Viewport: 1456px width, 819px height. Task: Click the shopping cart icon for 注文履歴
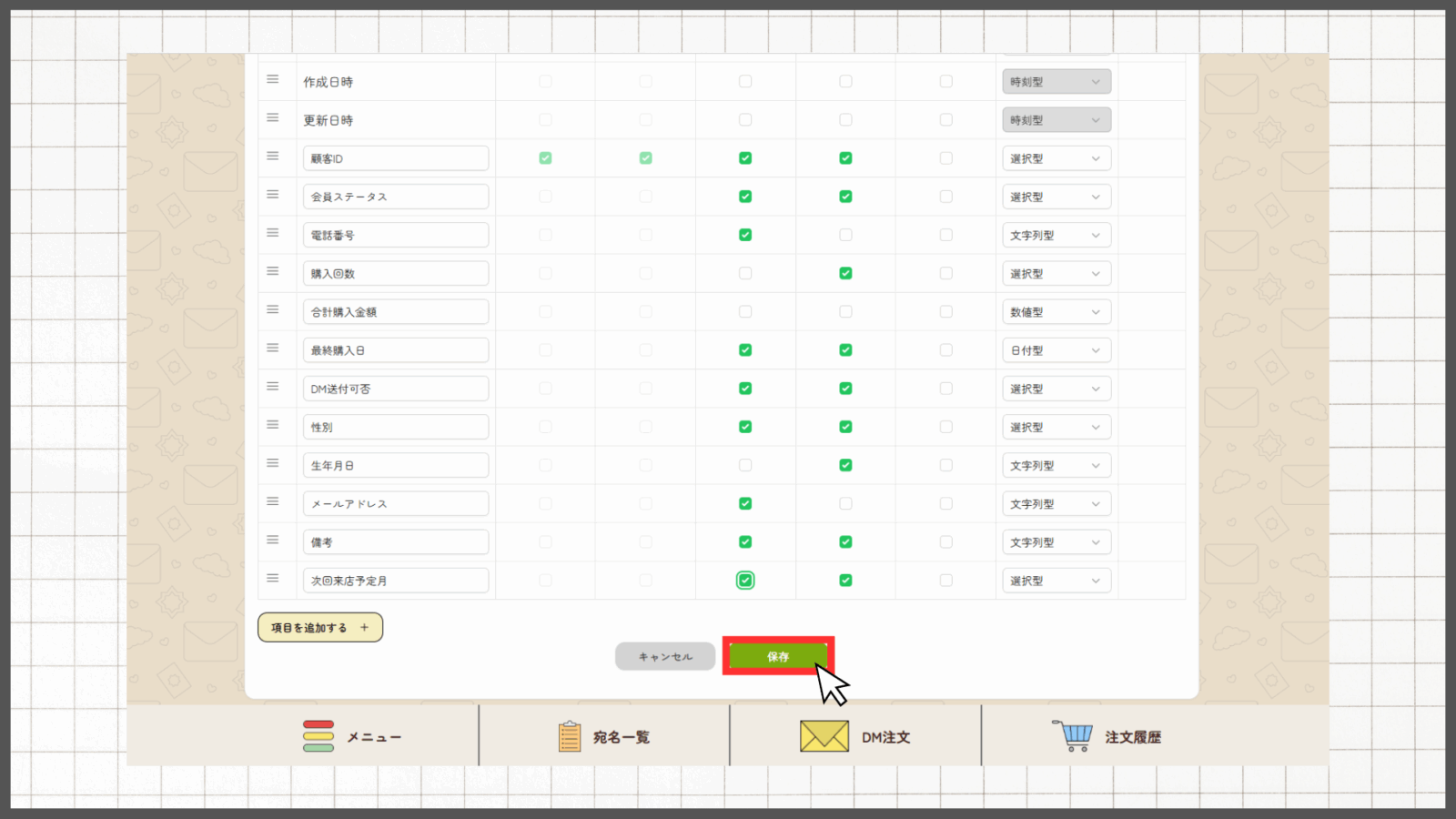pyautogui.click(x=1074, y=735)
